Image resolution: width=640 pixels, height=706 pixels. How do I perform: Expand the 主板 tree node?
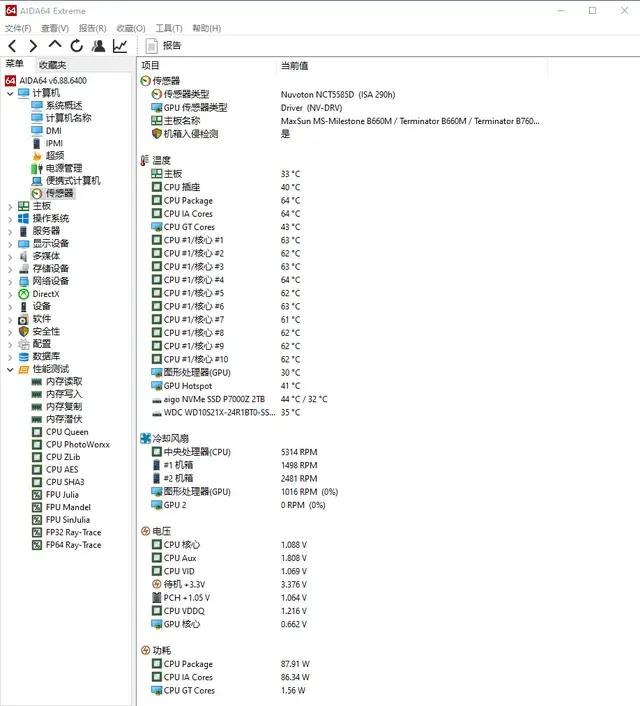coord(10,206)
